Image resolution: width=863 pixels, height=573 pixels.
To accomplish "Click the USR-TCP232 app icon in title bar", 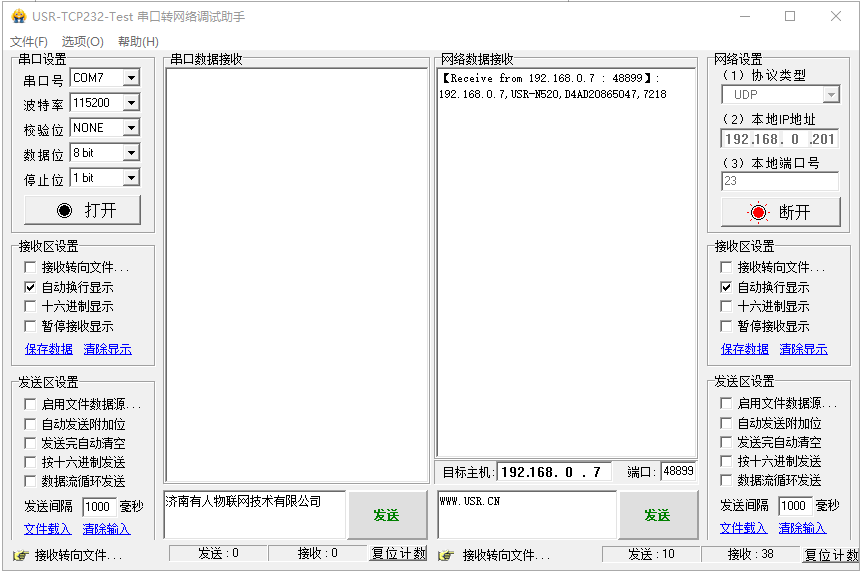I will (x=19, y=16).
